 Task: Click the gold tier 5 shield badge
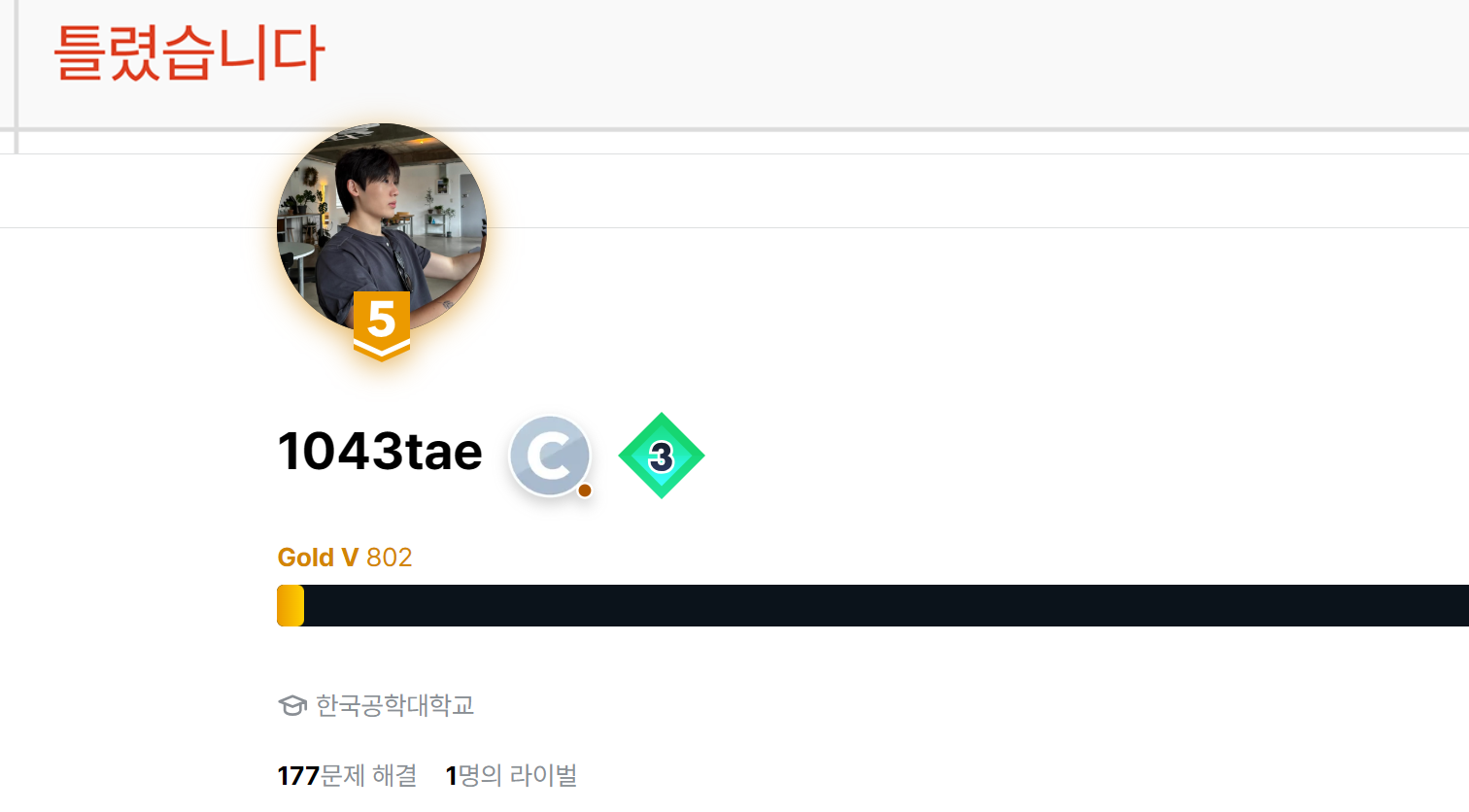[382, 325]
